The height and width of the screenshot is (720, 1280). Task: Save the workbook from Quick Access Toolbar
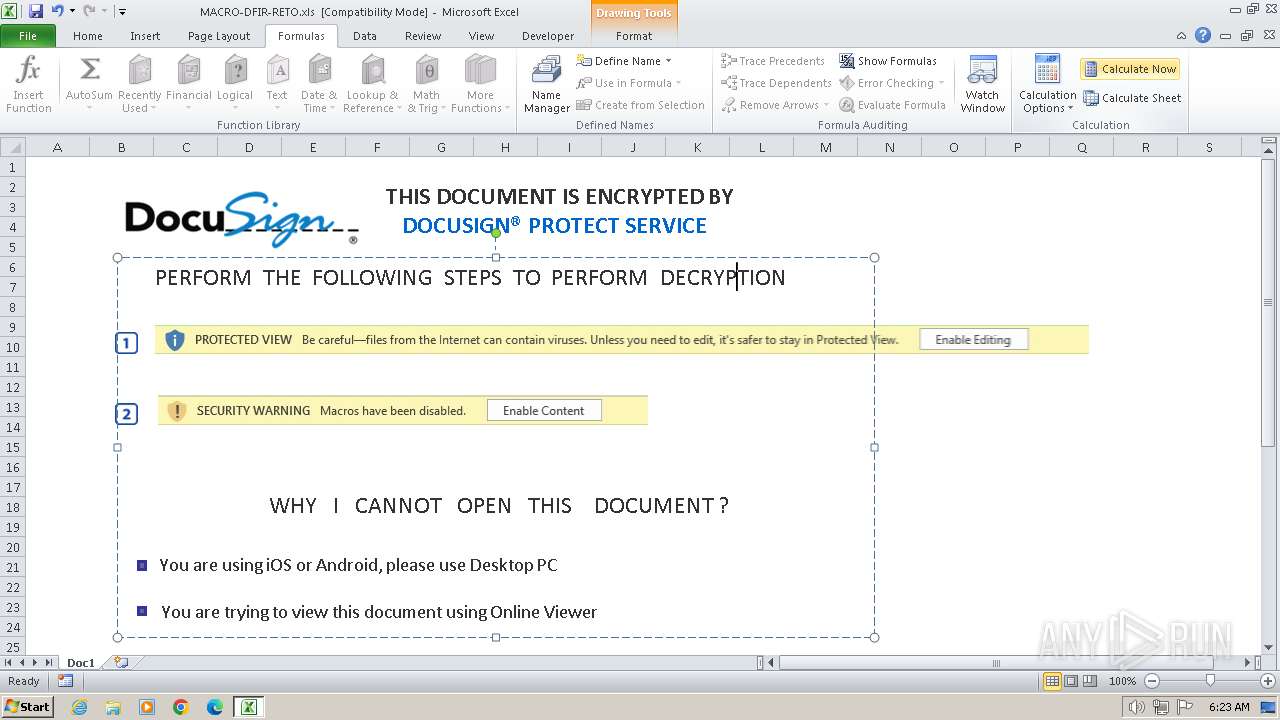click(36, 11)
